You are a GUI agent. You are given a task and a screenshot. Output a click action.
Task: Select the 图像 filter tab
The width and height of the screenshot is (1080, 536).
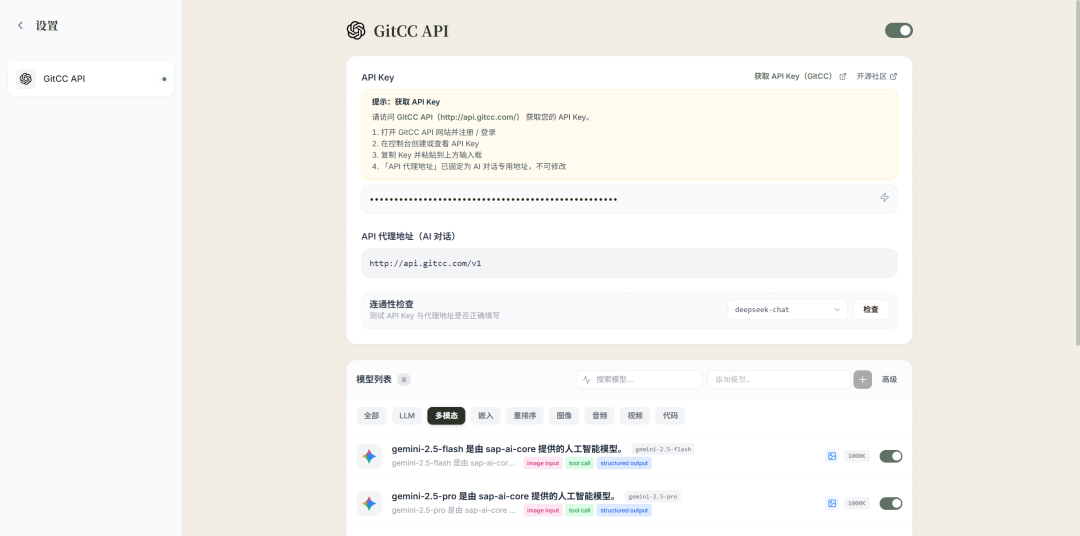pos(564,415)
